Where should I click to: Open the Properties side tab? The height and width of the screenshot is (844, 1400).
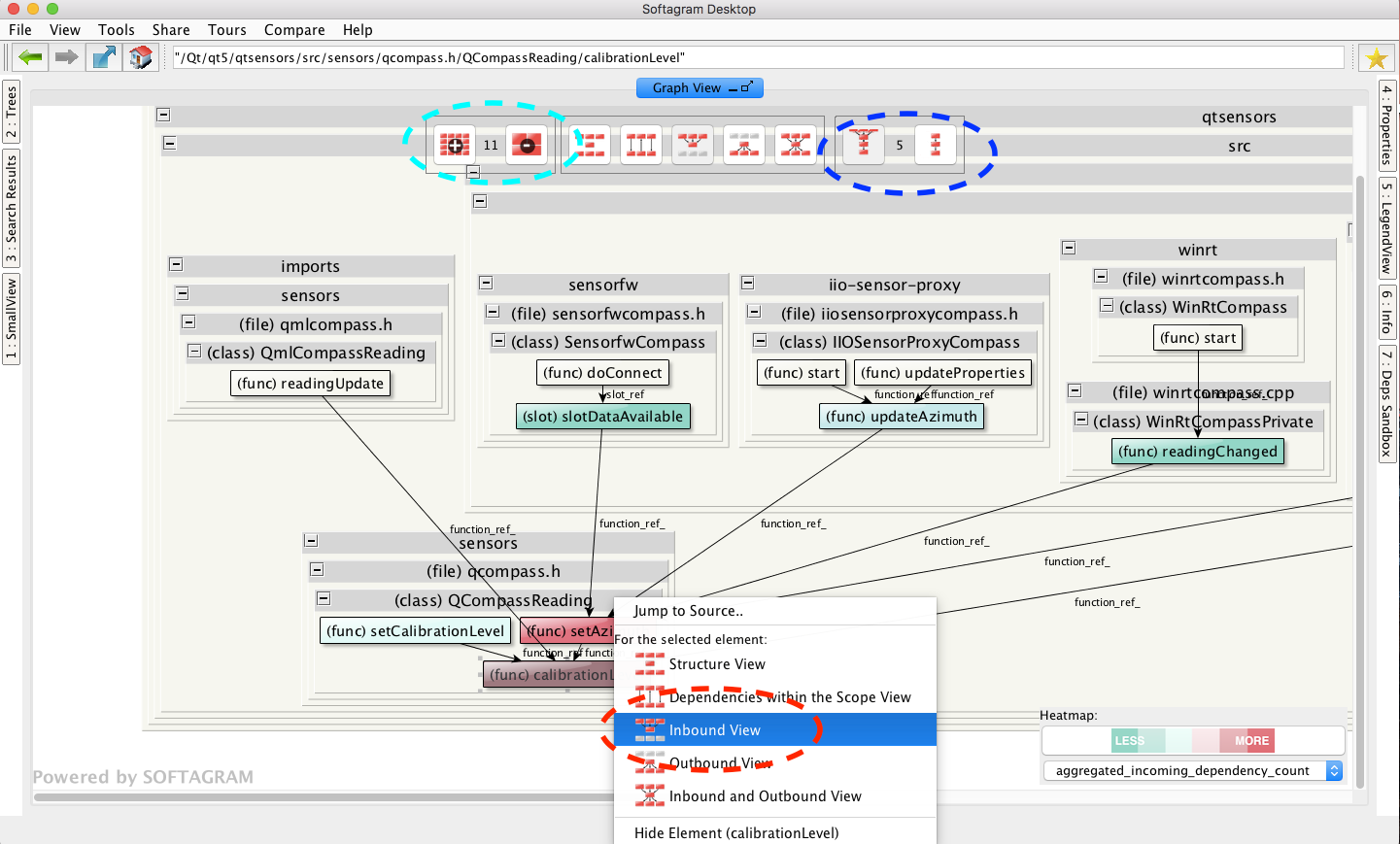point(1387,125)
